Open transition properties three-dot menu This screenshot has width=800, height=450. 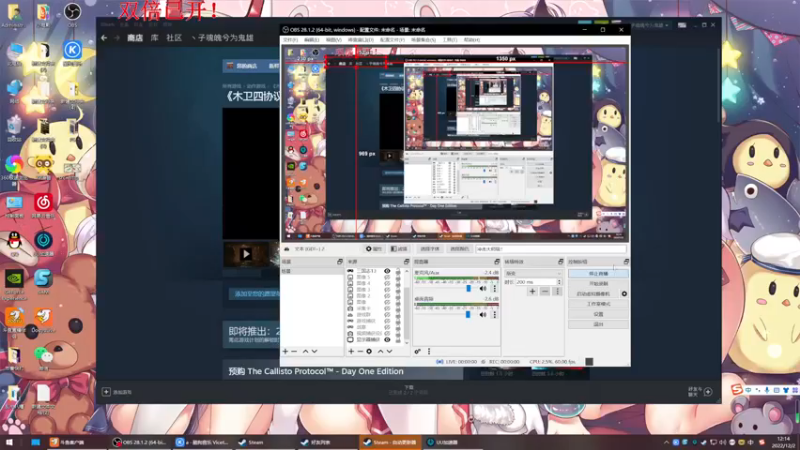557,291
